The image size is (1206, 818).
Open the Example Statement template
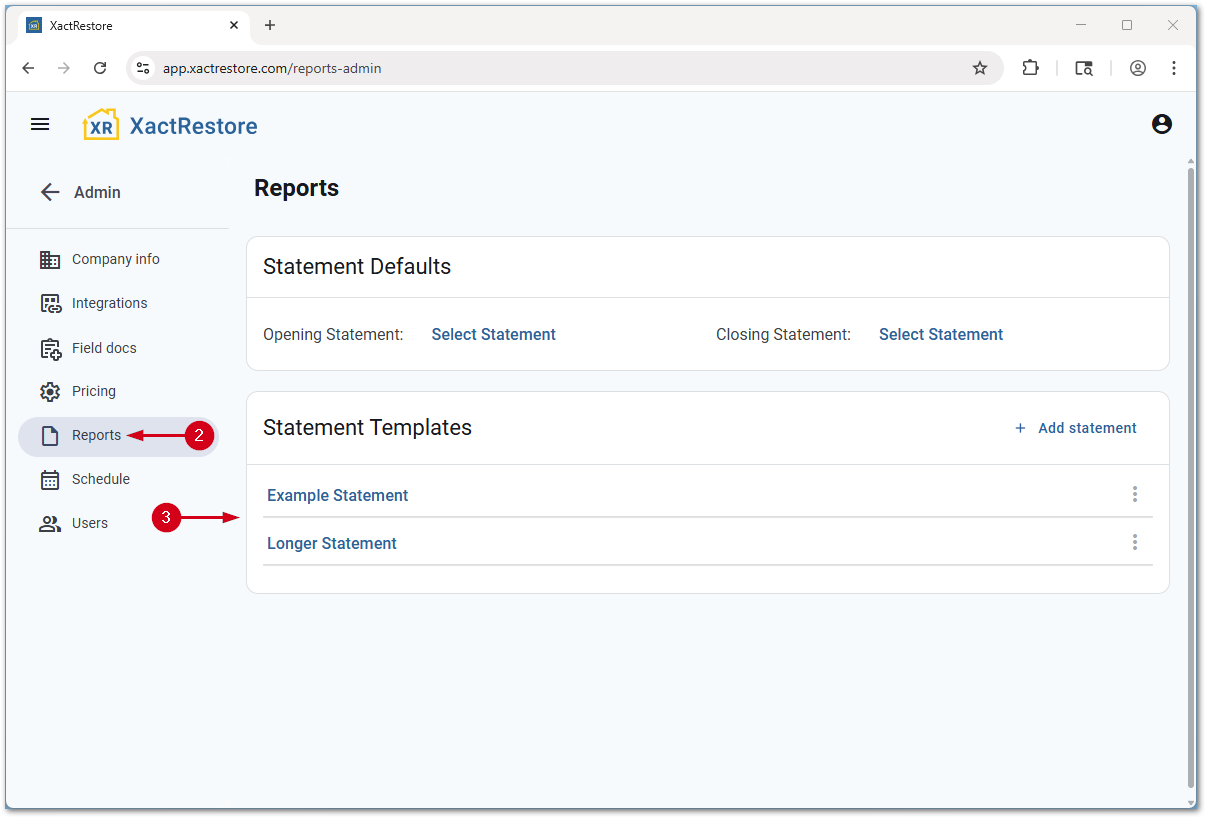337,495
